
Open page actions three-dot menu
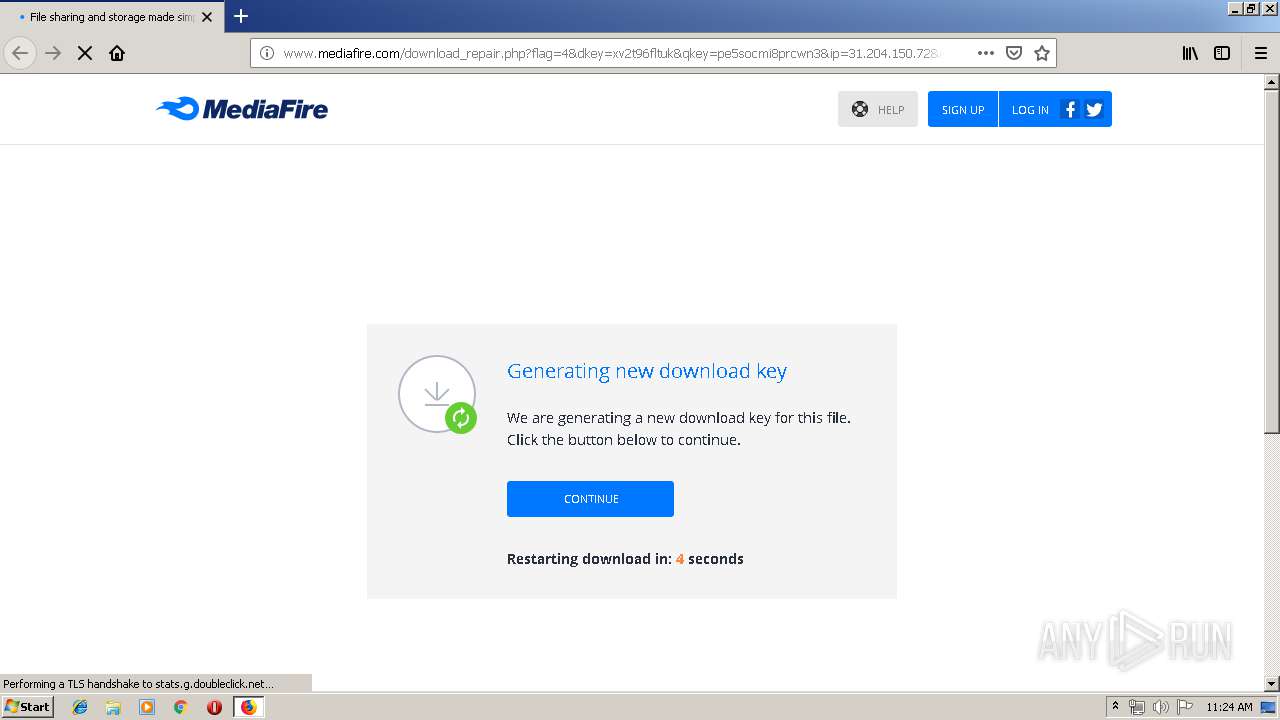click(986, 53)
